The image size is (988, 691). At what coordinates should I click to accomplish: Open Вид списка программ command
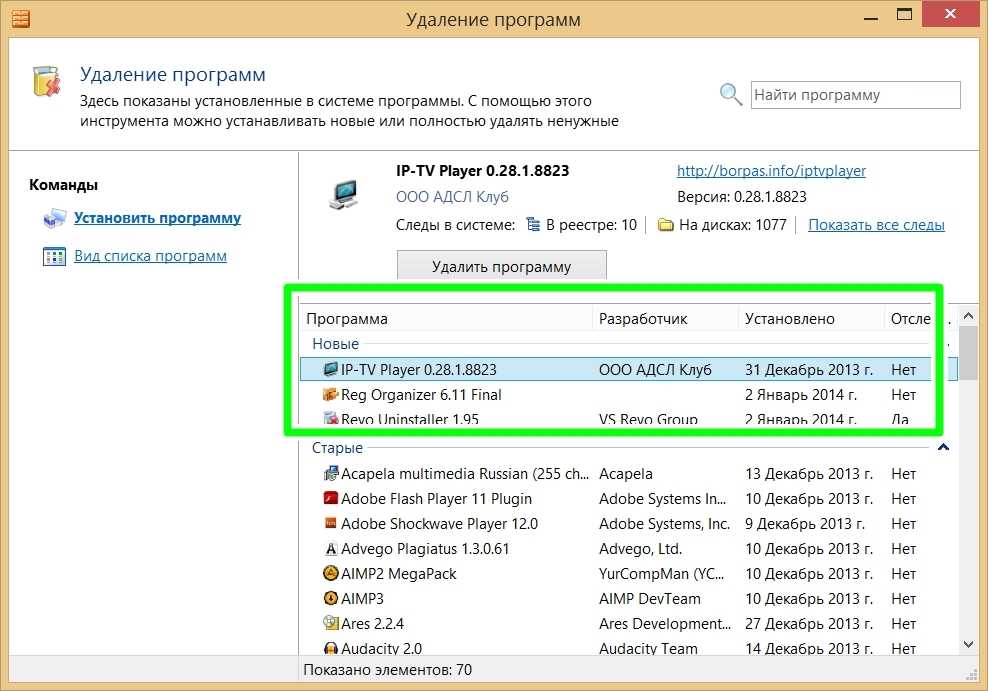click(150, 256)
